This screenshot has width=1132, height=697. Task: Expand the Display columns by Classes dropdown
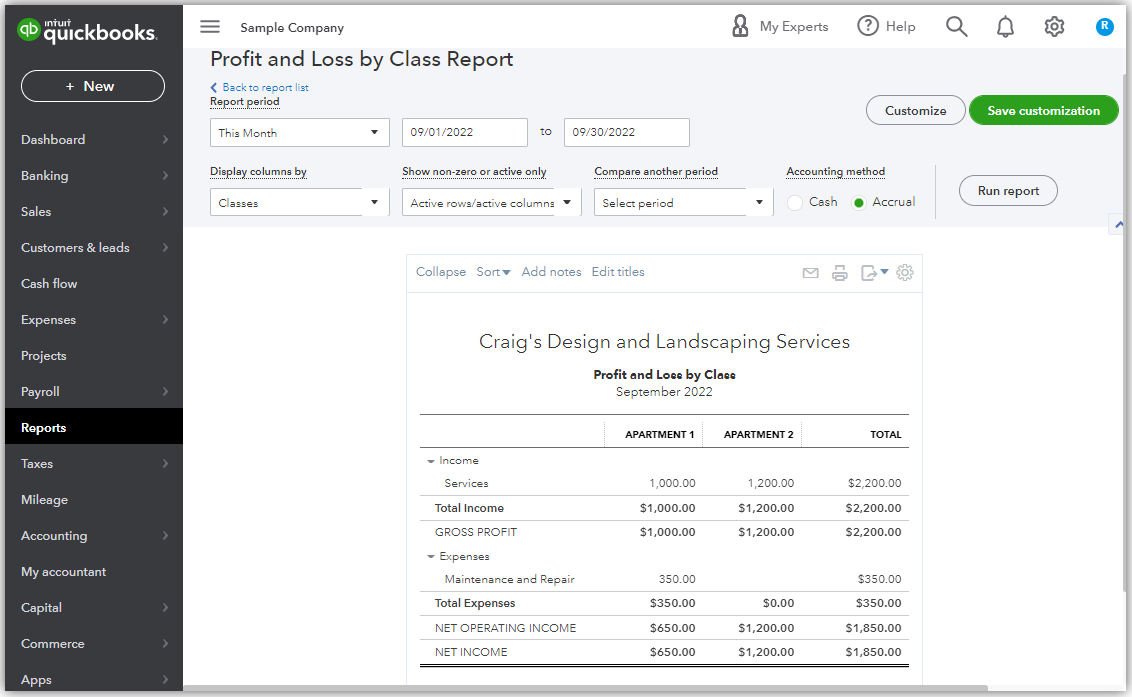[299, 203]
